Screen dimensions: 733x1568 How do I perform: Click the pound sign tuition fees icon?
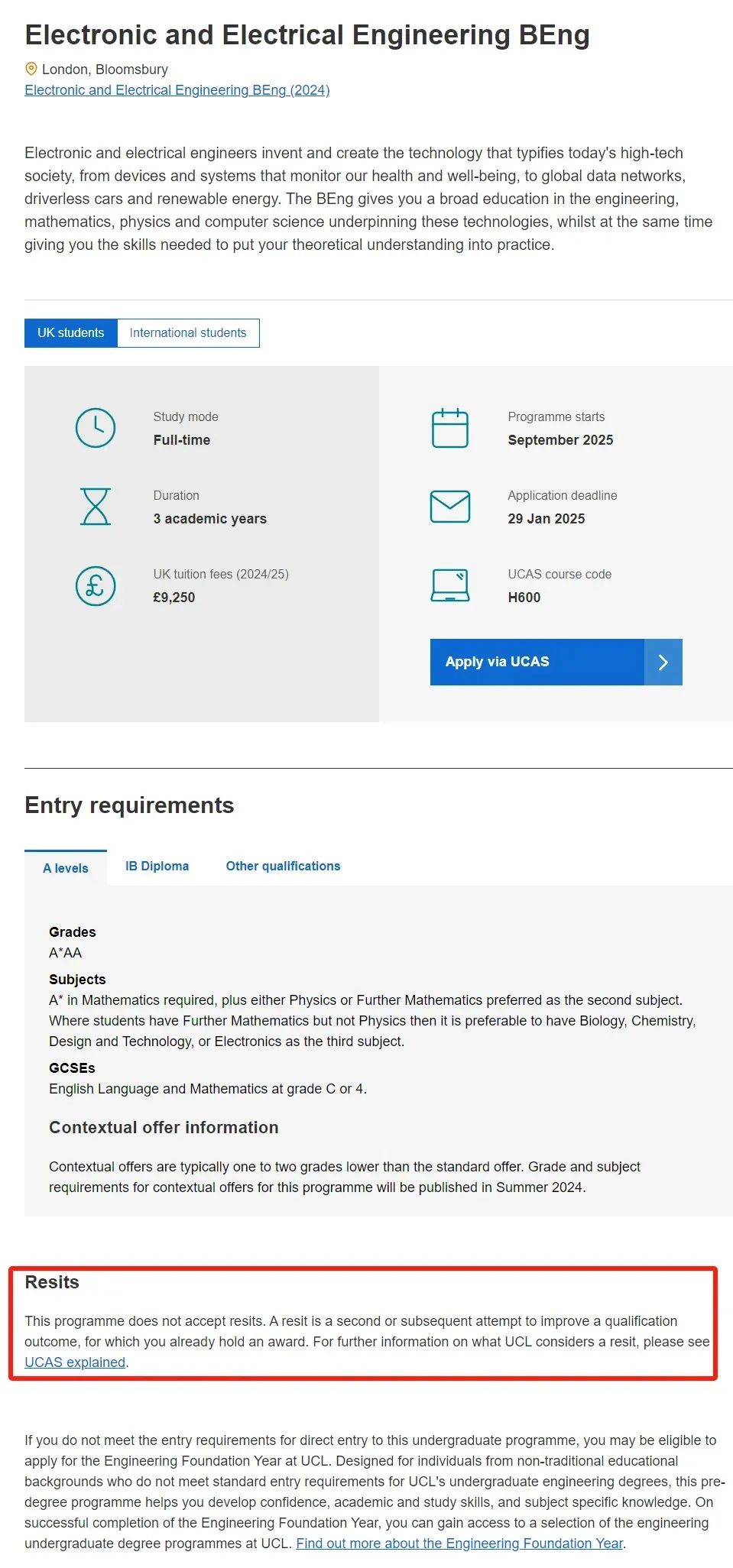(95, 586)
